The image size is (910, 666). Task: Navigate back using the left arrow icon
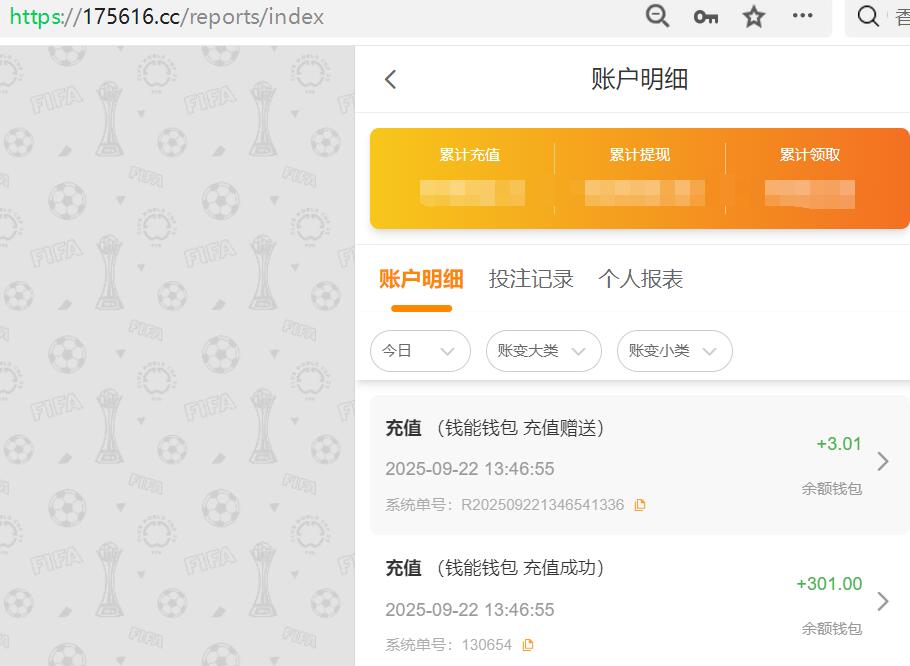[x=391, y=79]
